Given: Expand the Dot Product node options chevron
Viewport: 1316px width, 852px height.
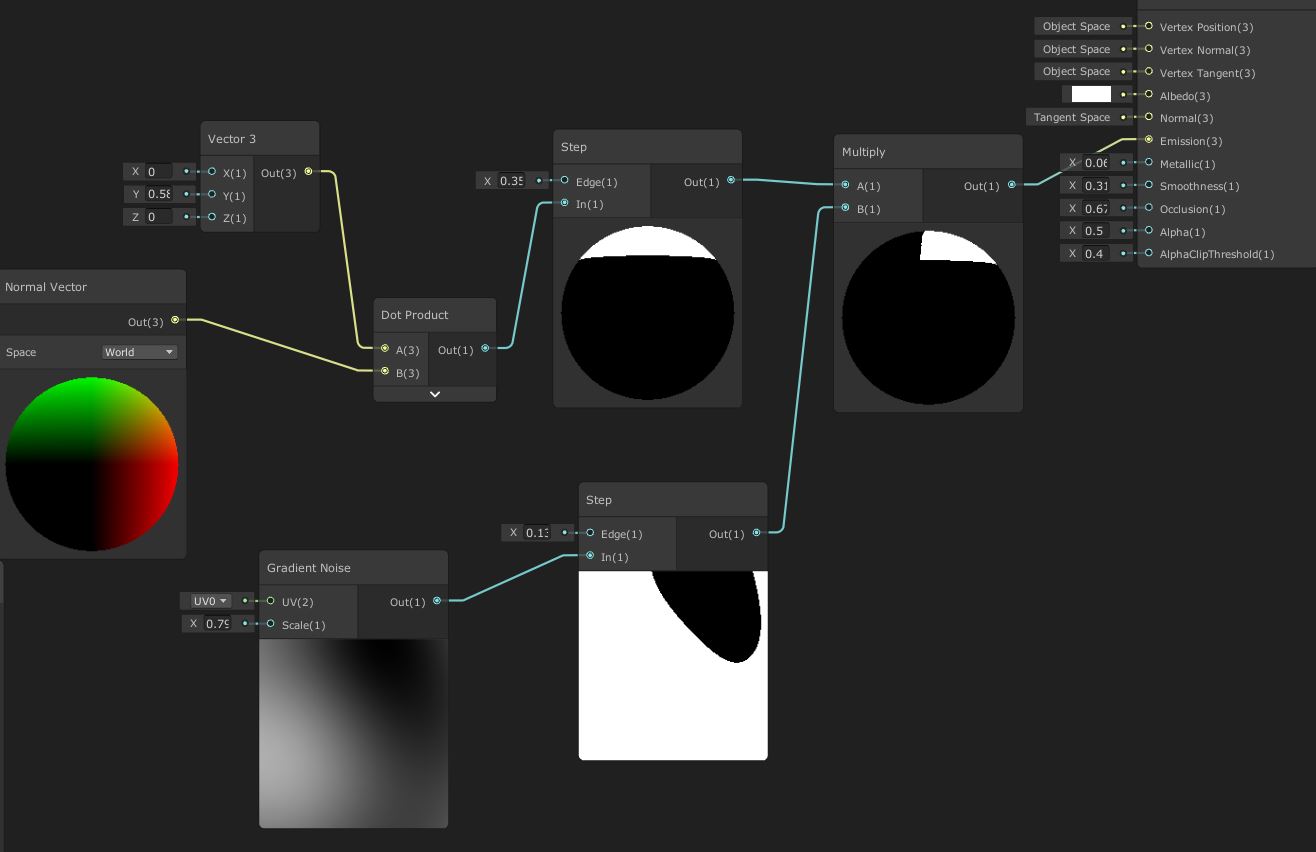Looking at the screenshot, I should (x=434, y=394).
